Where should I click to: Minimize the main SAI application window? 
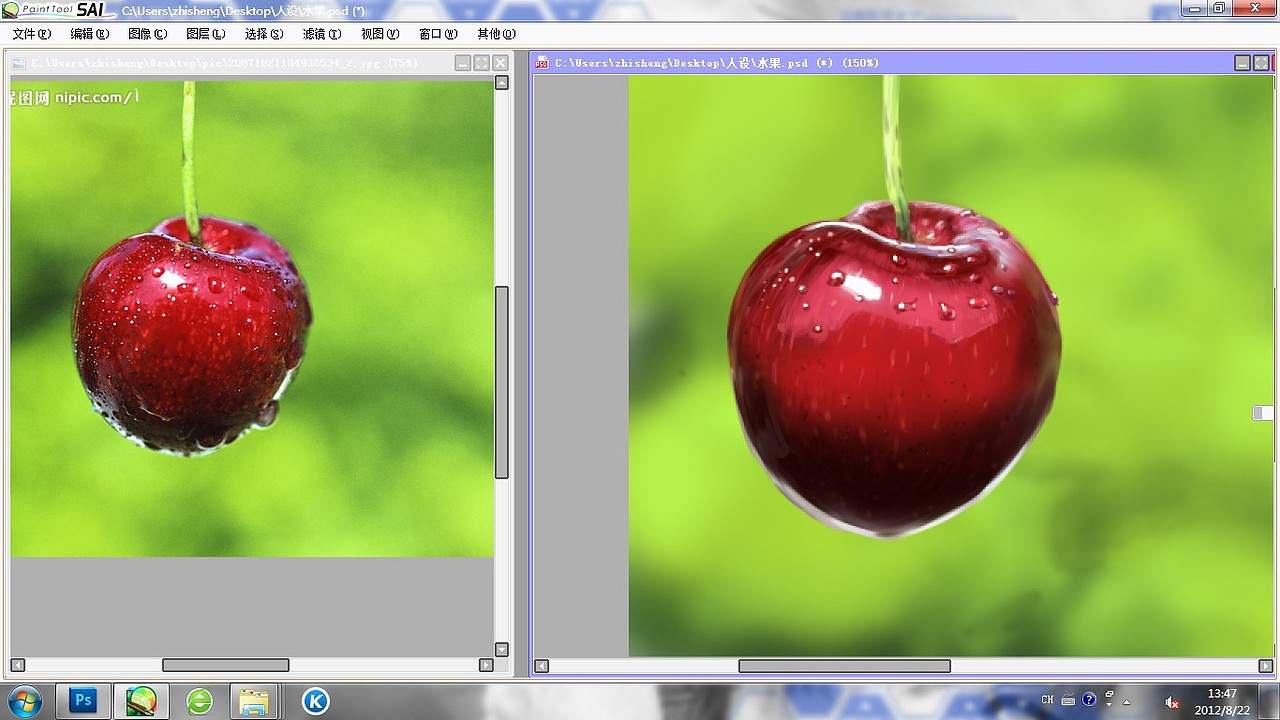pos(1195,8)
